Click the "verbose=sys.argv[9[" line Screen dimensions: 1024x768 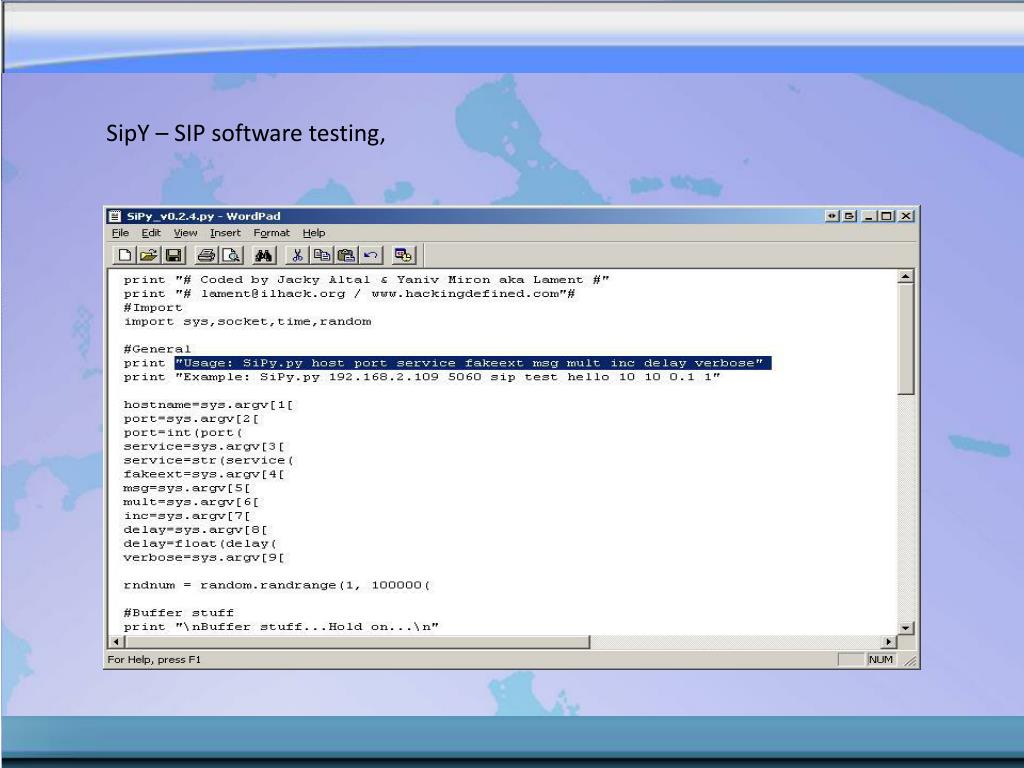pos(204,558)
